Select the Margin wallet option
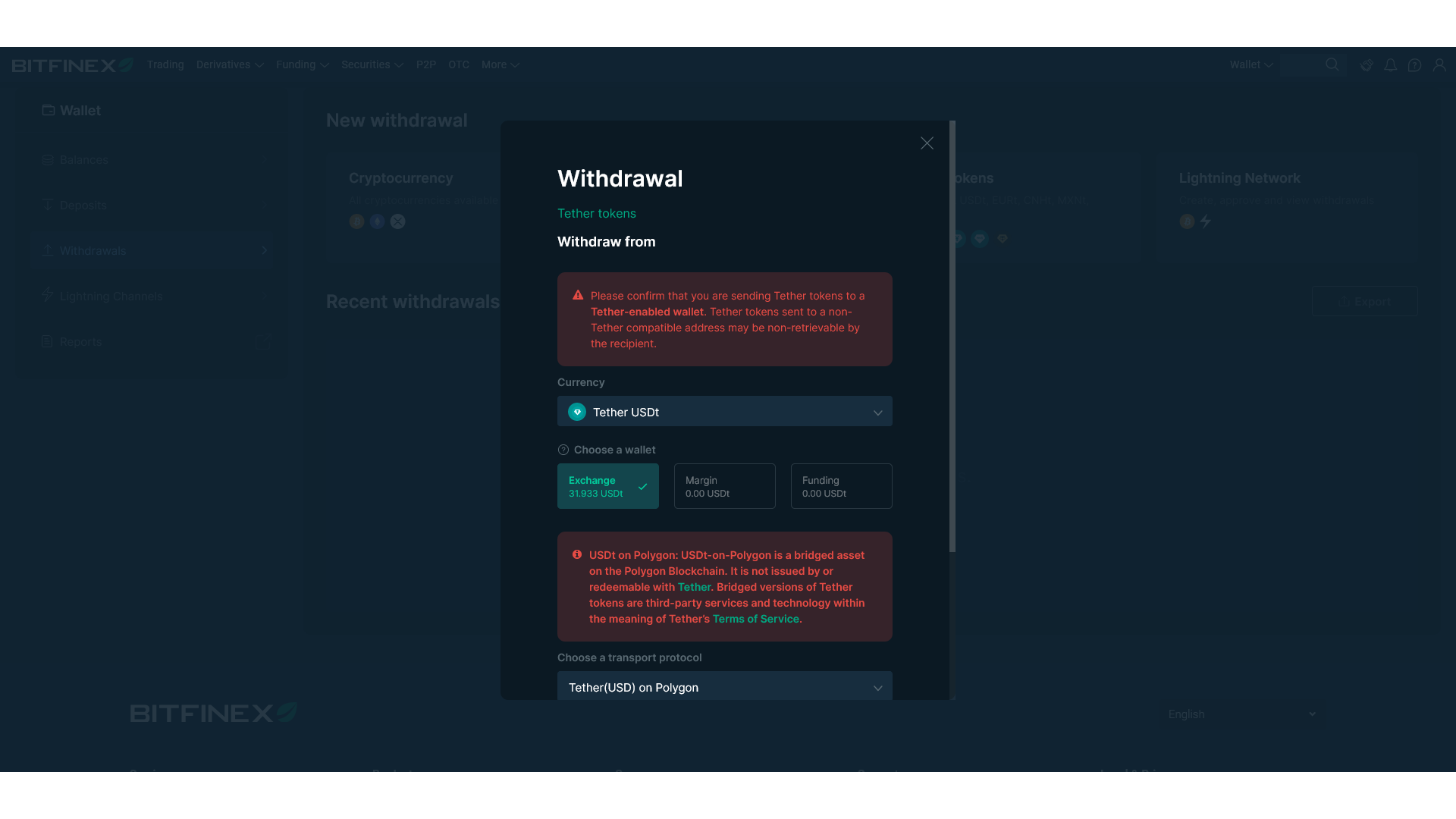 tap(724, 486)
